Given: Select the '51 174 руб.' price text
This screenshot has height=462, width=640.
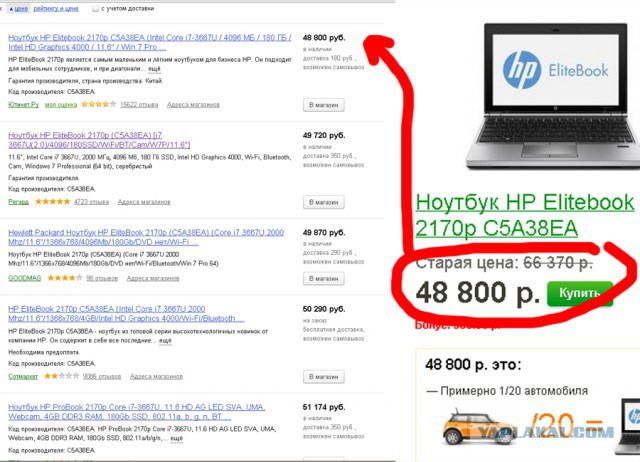Looking at the screenshot, I should [324, 407].
